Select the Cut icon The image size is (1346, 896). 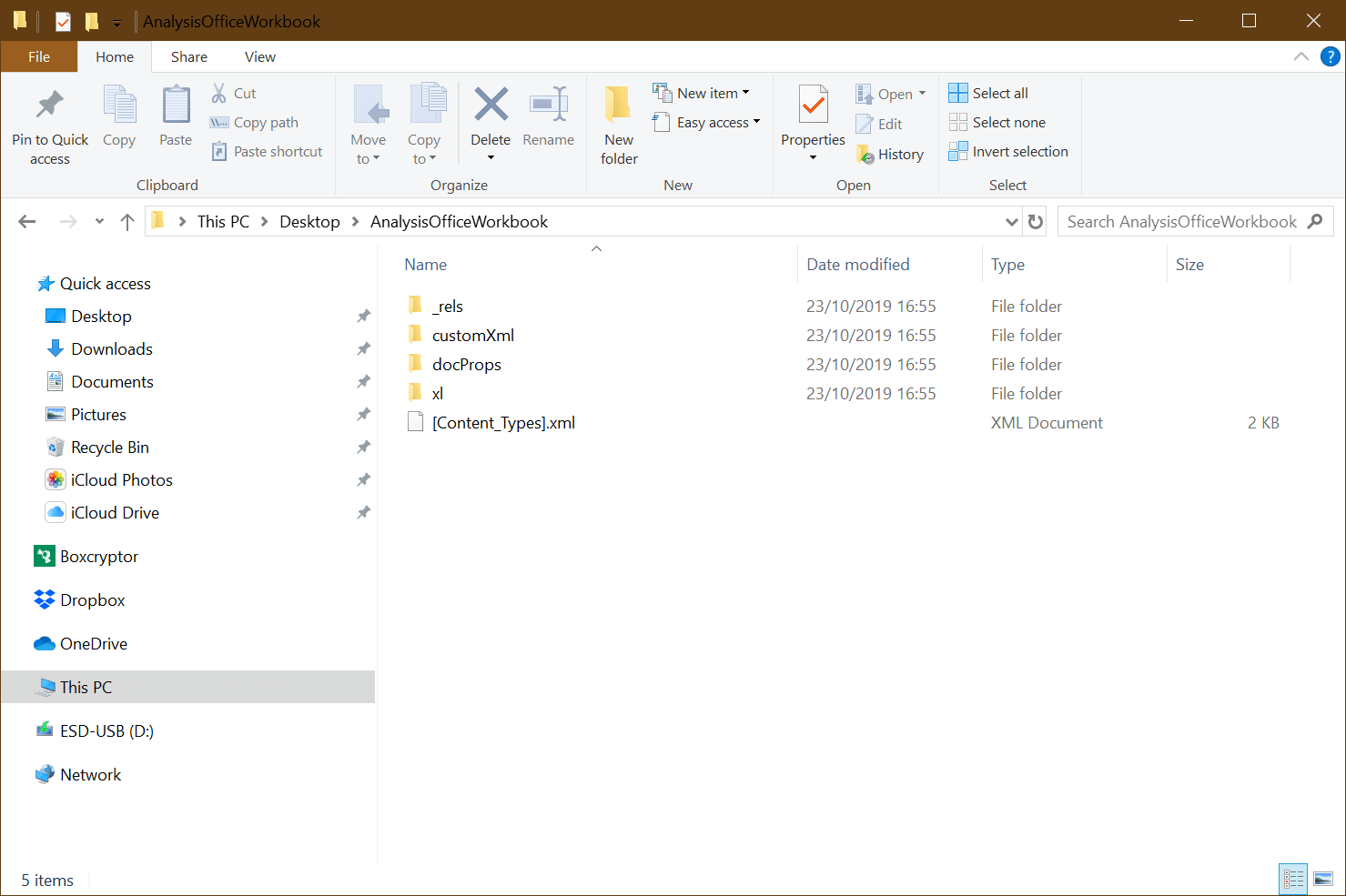[219, 92]
